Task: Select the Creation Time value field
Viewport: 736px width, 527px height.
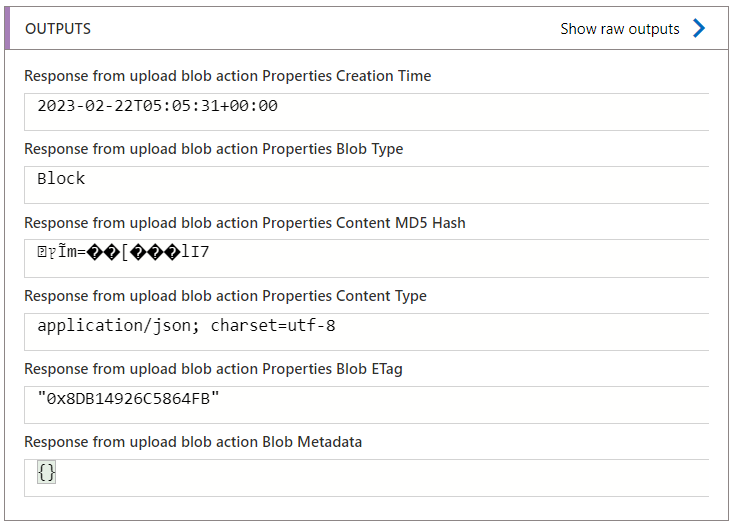Action: (367, 112)
